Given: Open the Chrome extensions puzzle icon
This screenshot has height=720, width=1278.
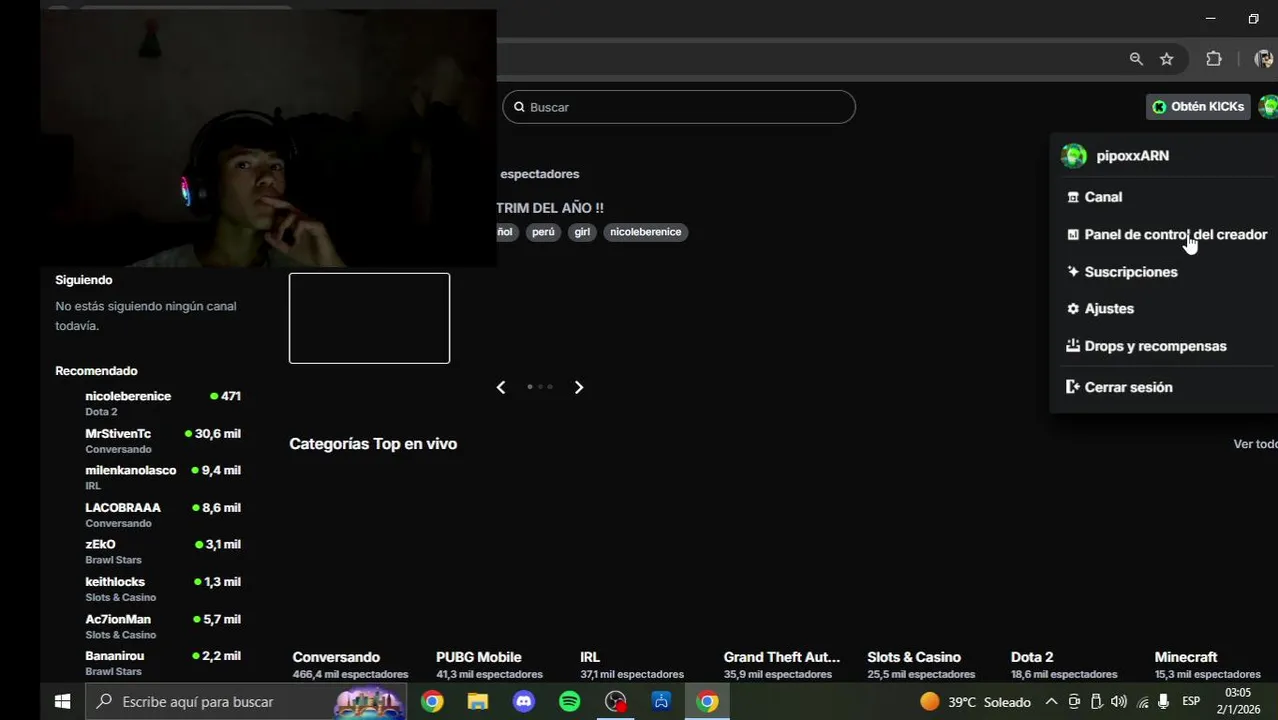Looking at the screenshot, I should click(x=1214, y=59).
